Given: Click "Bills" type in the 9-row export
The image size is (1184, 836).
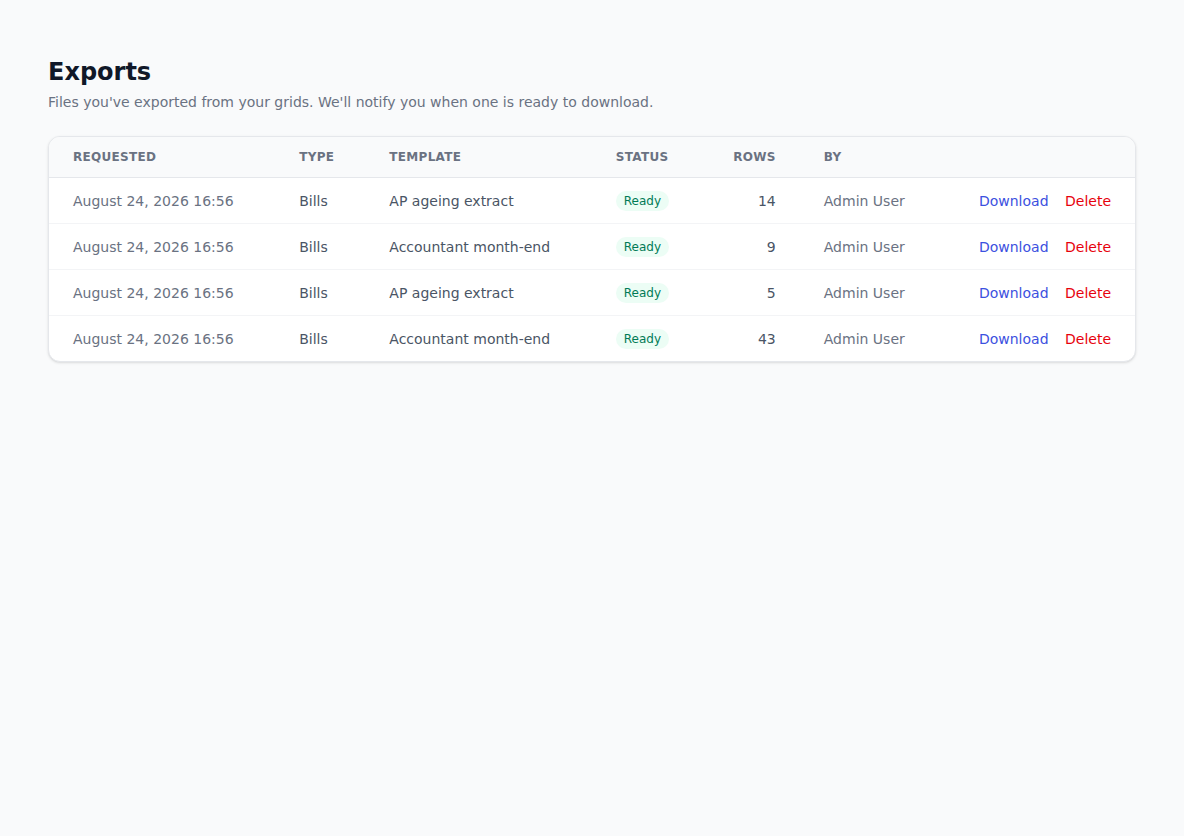Looking at the screenshot, I should (313, 247).
